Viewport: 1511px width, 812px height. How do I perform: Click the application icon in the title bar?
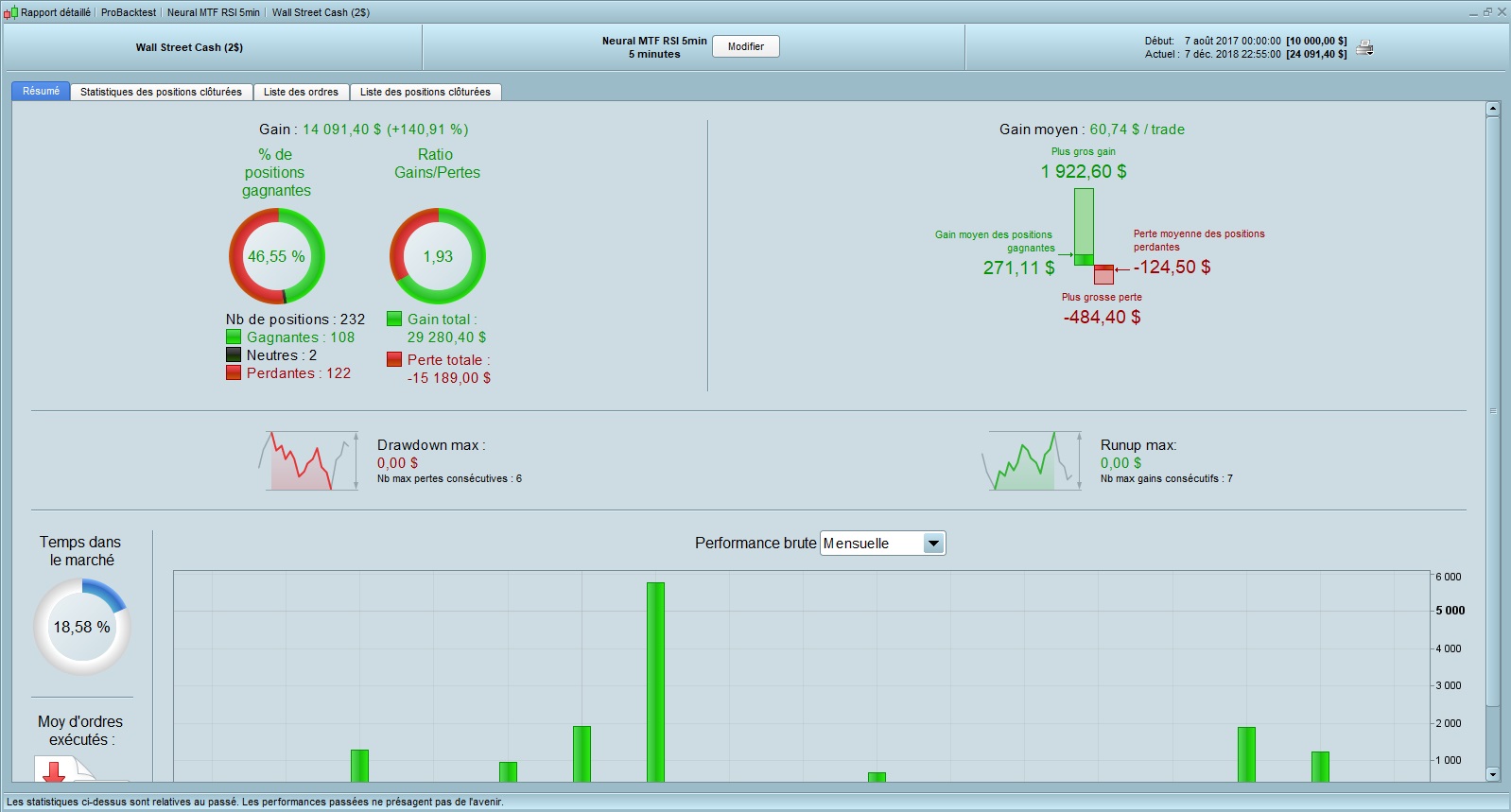(10, 12)
